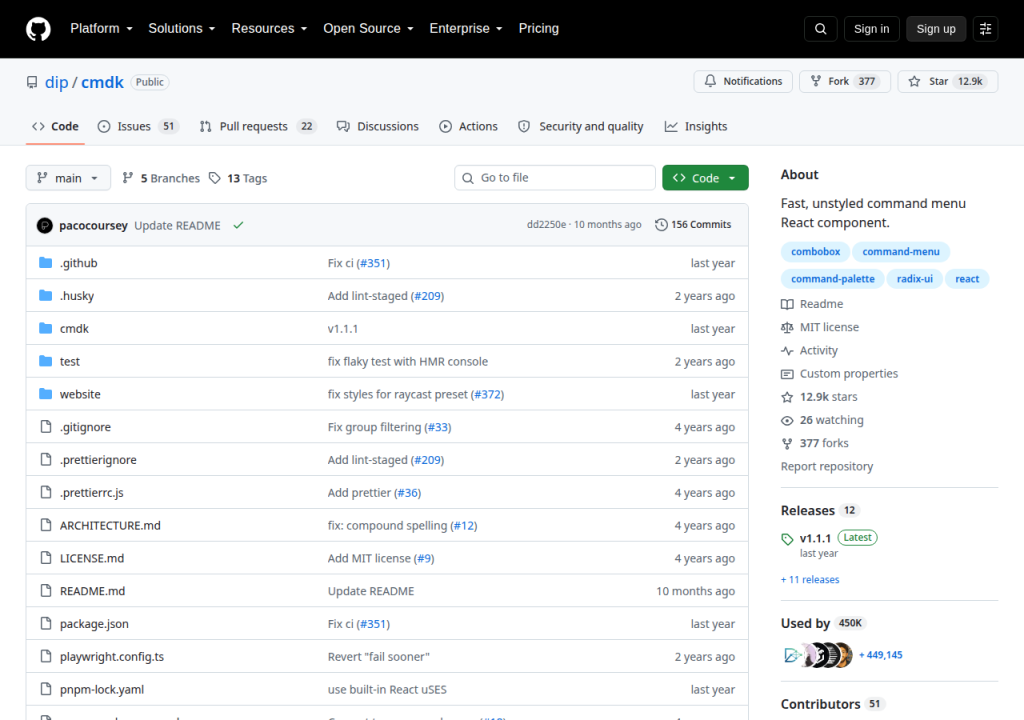
Task: Expand the Platform menu
Action: point(101,29)
